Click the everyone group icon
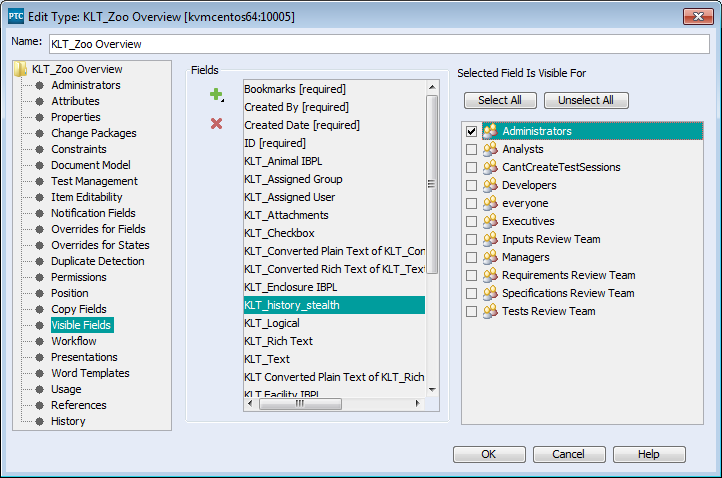Viewport: 722px width, 478px height. 490,203
